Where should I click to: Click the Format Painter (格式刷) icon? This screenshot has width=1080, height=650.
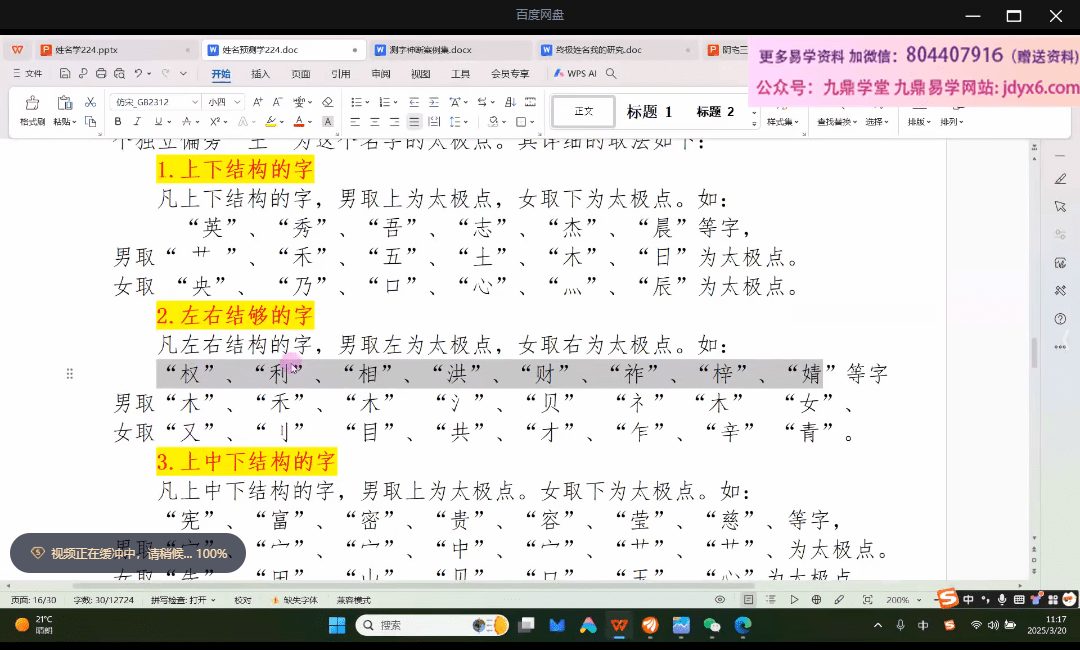(32, 103)
